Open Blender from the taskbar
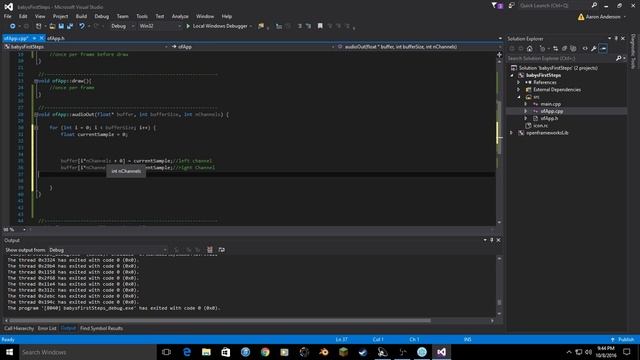This screenshot has width=640, height=360. click(324, 352)
